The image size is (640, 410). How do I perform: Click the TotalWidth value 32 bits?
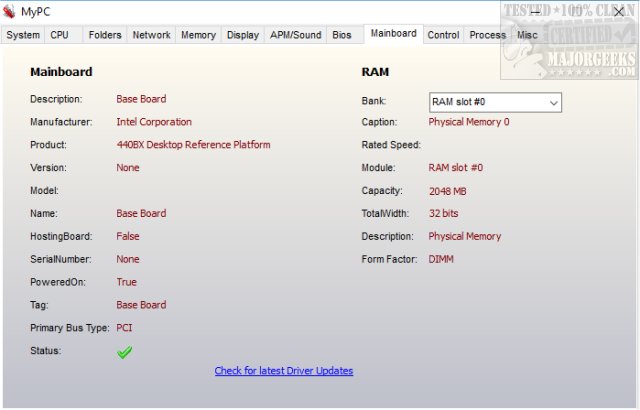click(x=443, y=213)
